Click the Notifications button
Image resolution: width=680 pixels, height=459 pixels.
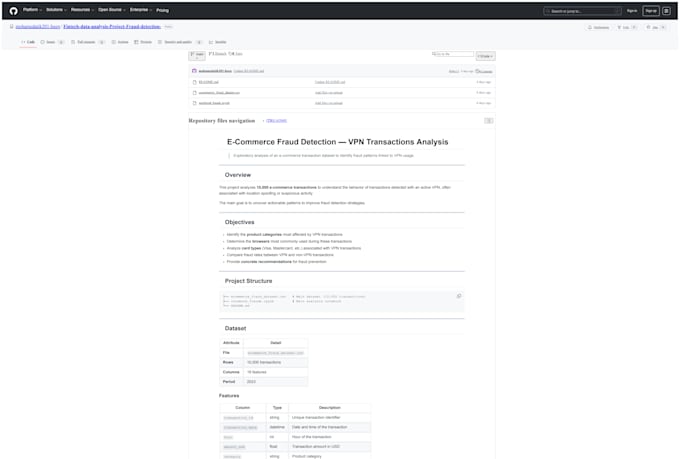click(x=598, y=27)
